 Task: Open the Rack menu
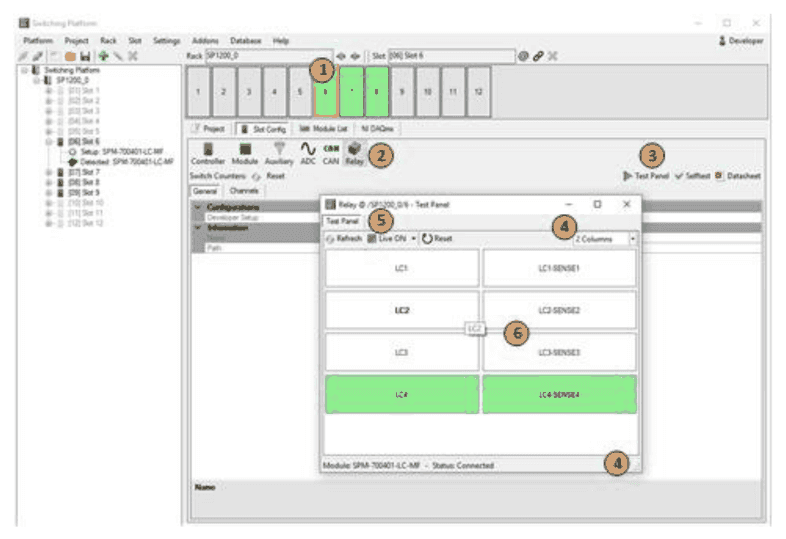[108, 41]
